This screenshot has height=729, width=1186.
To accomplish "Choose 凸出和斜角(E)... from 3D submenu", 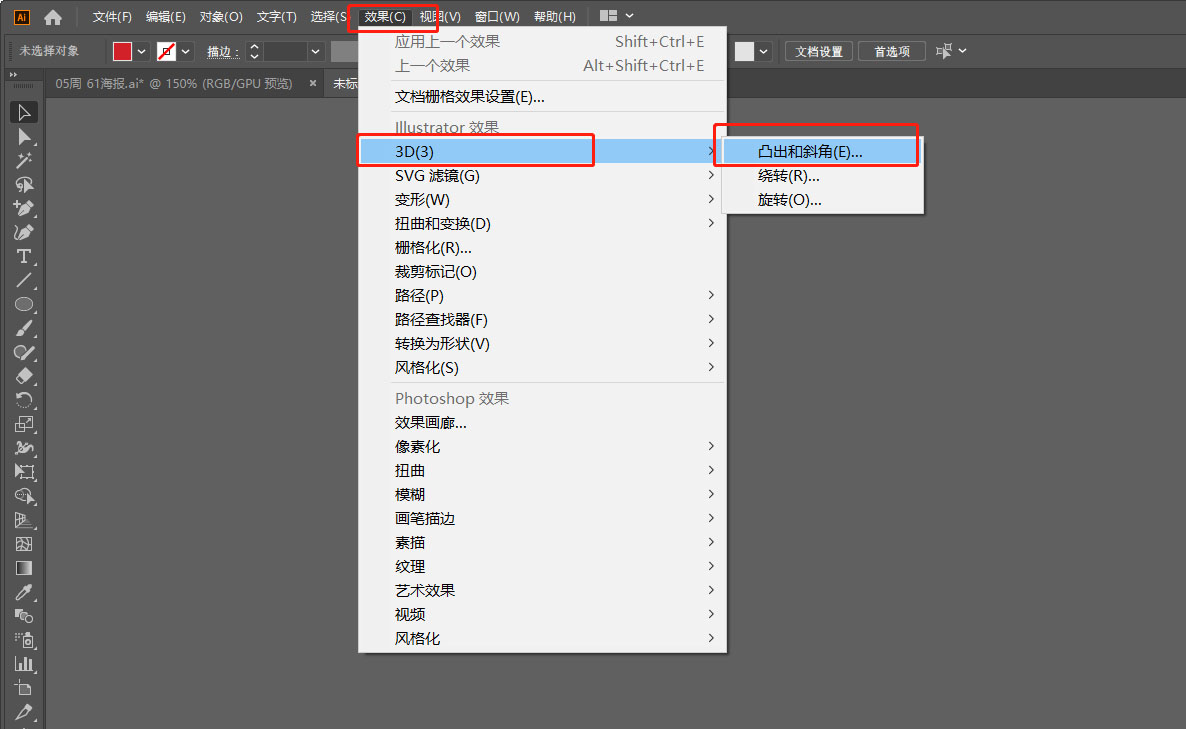I will [x=822, y=151].
